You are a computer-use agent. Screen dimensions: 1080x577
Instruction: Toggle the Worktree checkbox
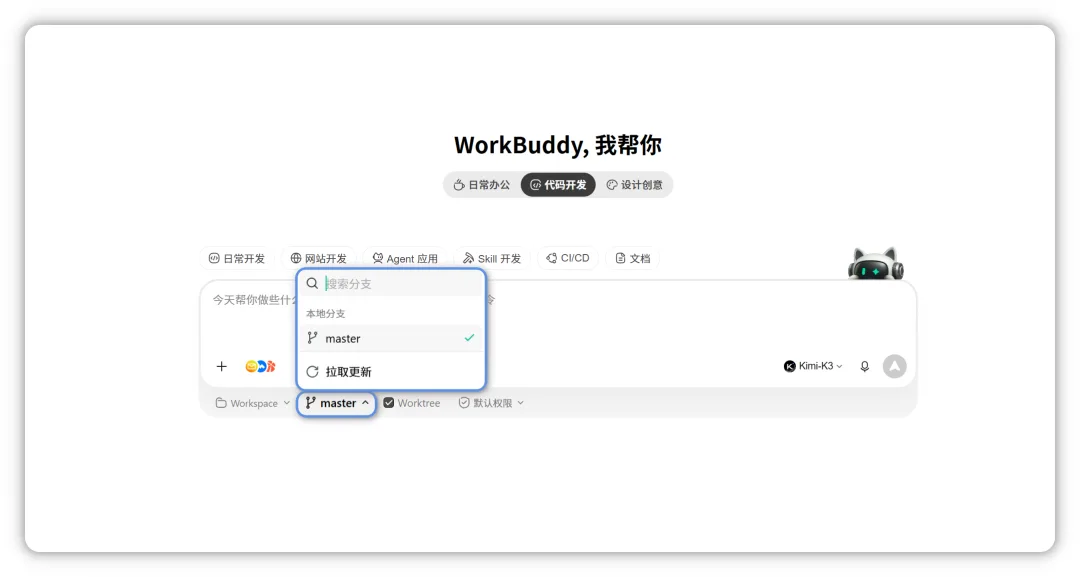click(388, 403)
